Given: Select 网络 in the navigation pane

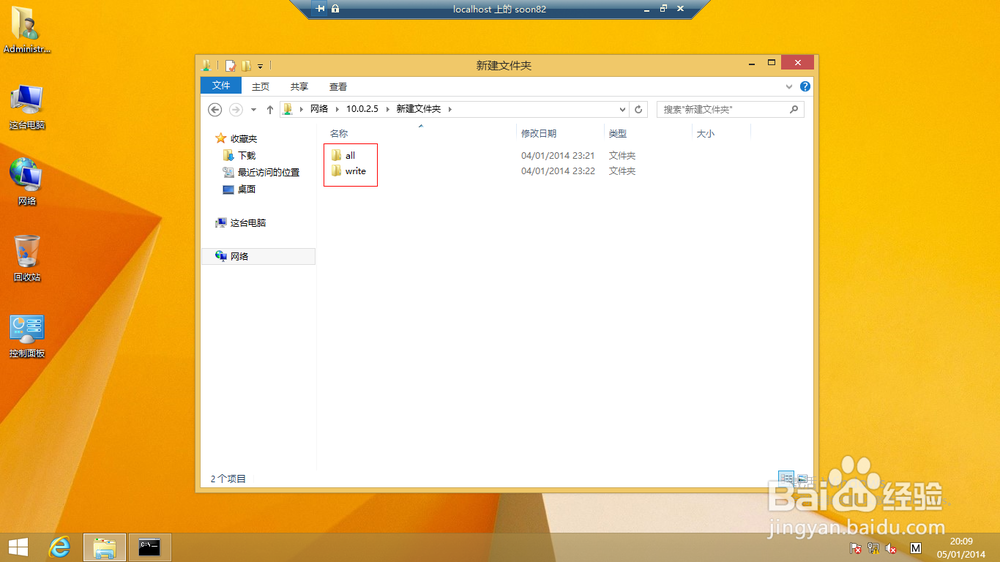Looking at the screenshot, I should 258,256.
